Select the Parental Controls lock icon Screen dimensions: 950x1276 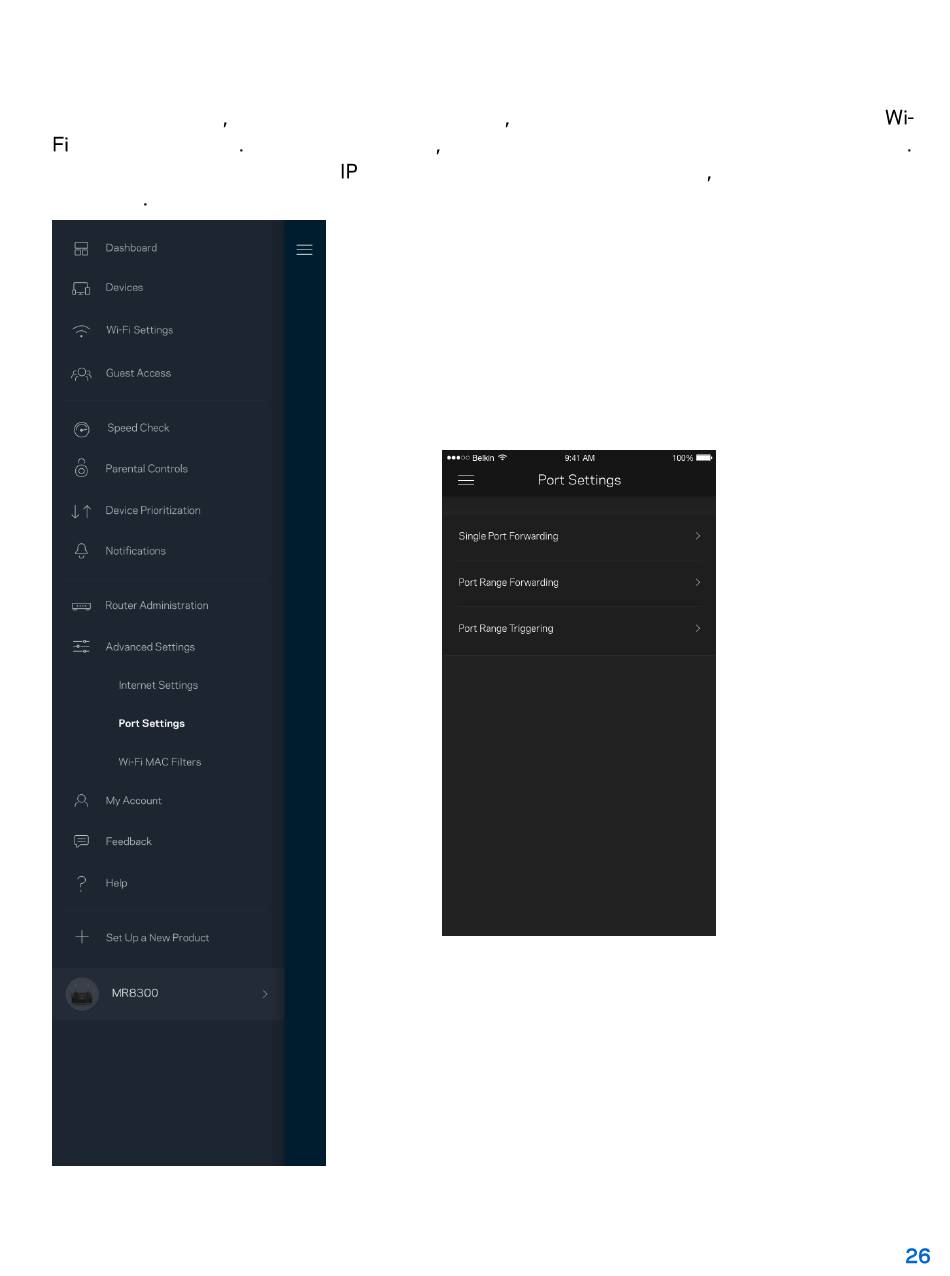(x=82, y=468)
